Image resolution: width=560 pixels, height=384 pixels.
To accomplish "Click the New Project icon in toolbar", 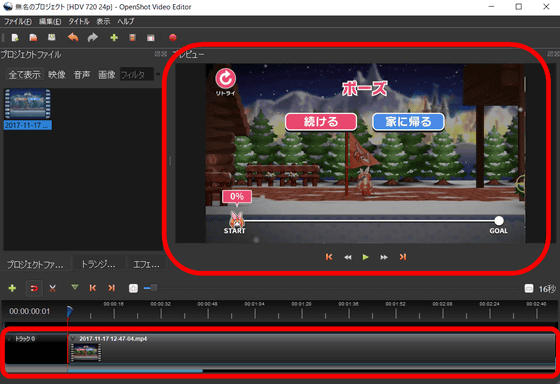I will click(x=15, y=38).
